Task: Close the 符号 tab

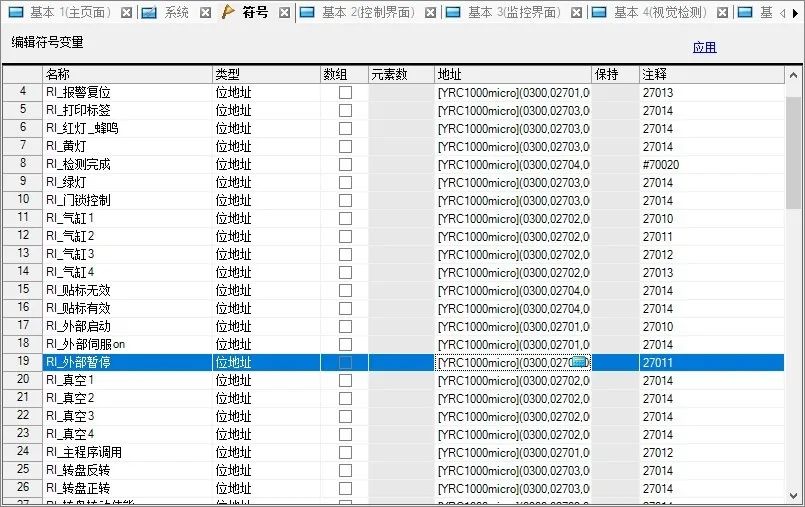Action: 285,13
